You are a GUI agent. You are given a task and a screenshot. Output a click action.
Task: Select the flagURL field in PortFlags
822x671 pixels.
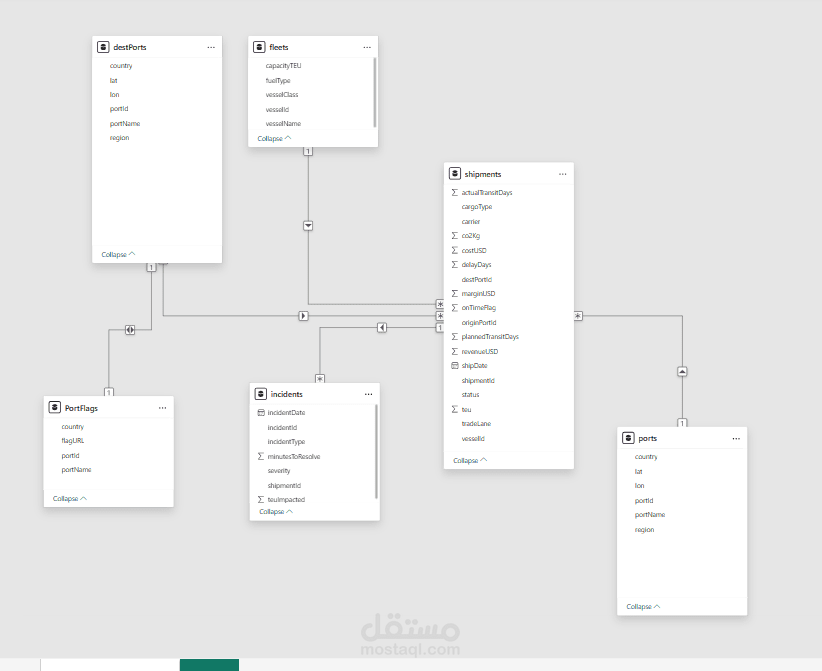(72, 441)
